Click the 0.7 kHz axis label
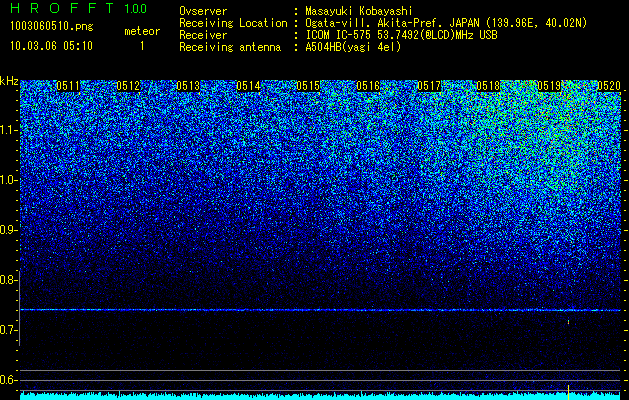Screen dimensions: 629x400 (9, 330)
